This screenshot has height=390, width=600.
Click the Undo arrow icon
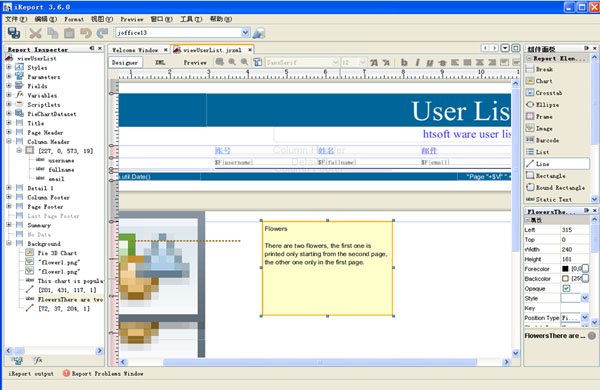click(86, 33)
